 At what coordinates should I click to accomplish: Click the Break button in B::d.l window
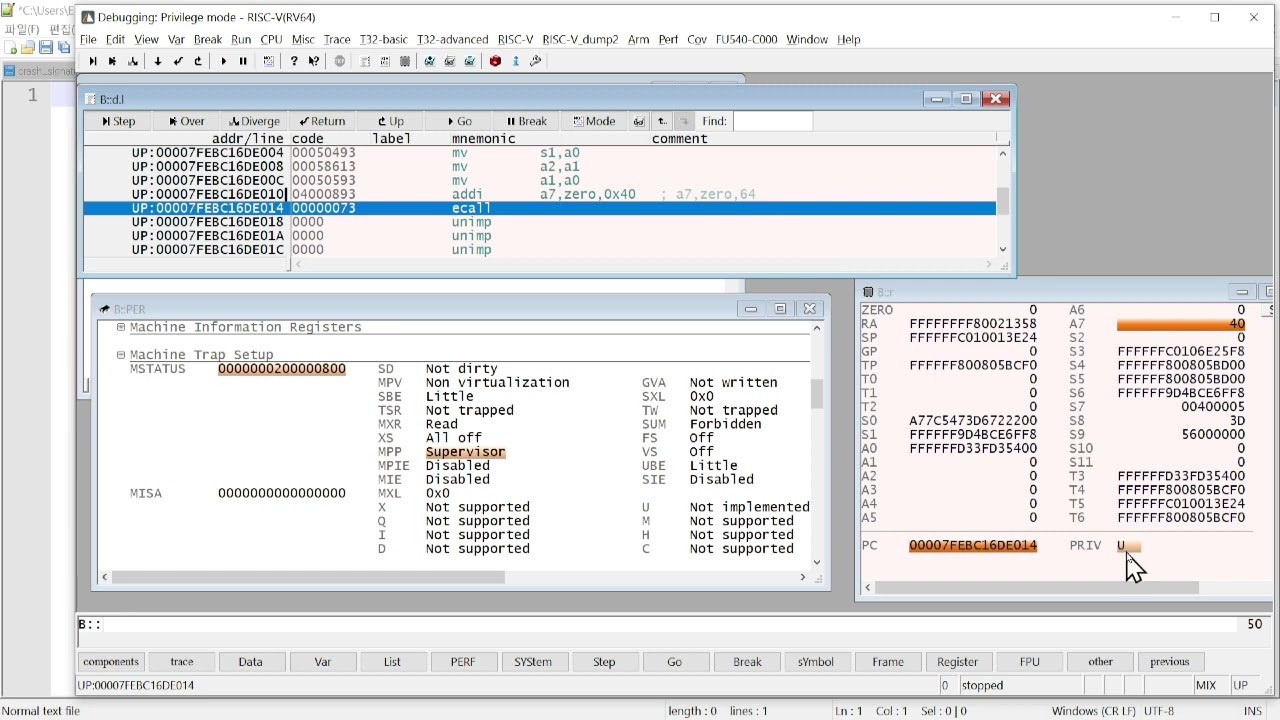(x=527, y=121)
